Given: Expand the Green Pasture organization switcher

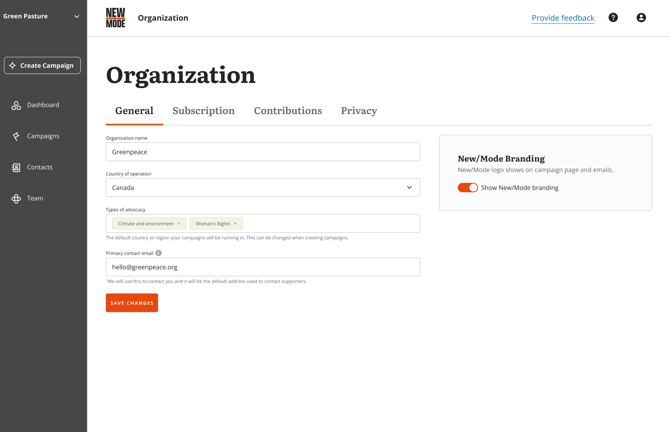Looking at the screenshot, I should click(x=76, y=17).
